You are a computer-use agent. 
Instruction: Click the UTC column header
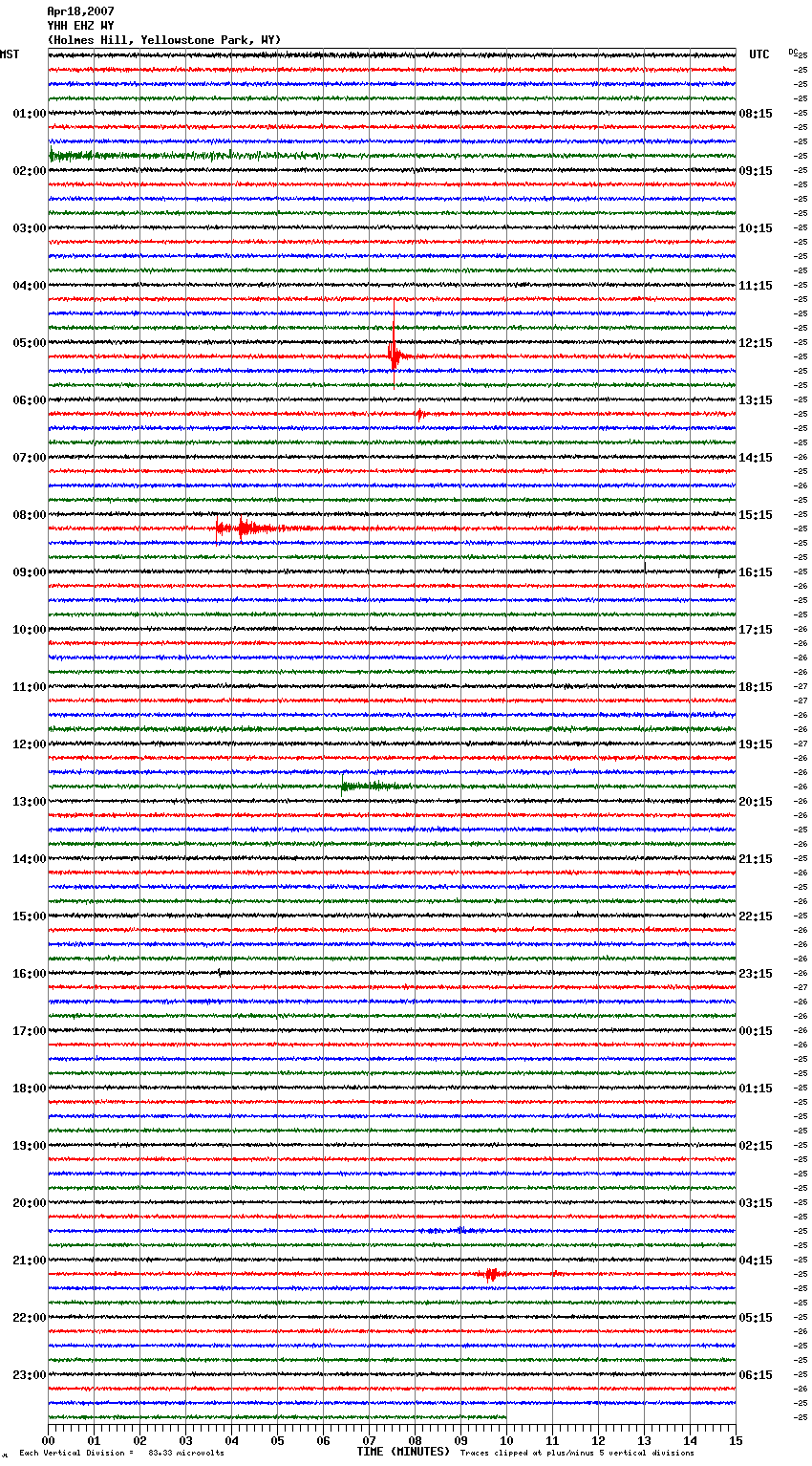[759, 54]
